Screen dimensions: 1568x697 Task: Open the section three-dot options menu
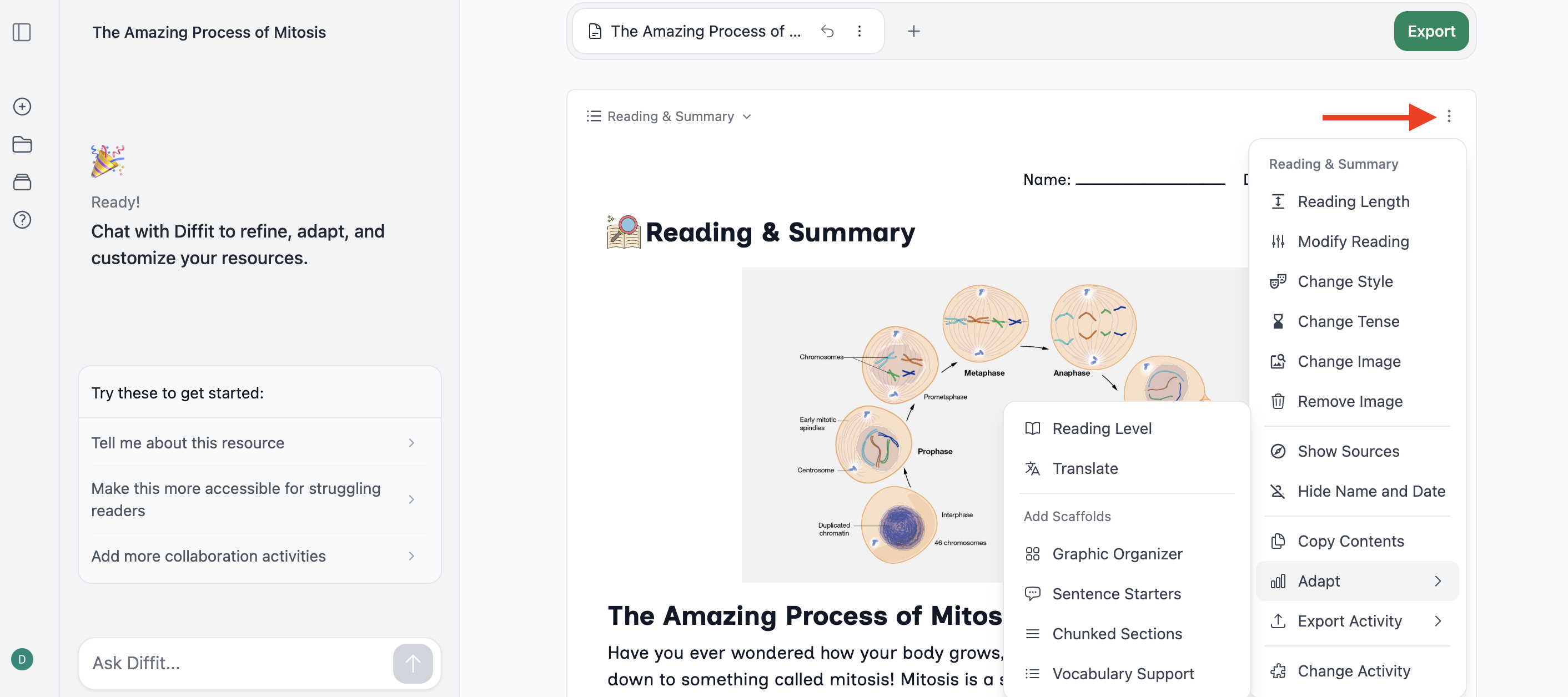coord(1448,116)
